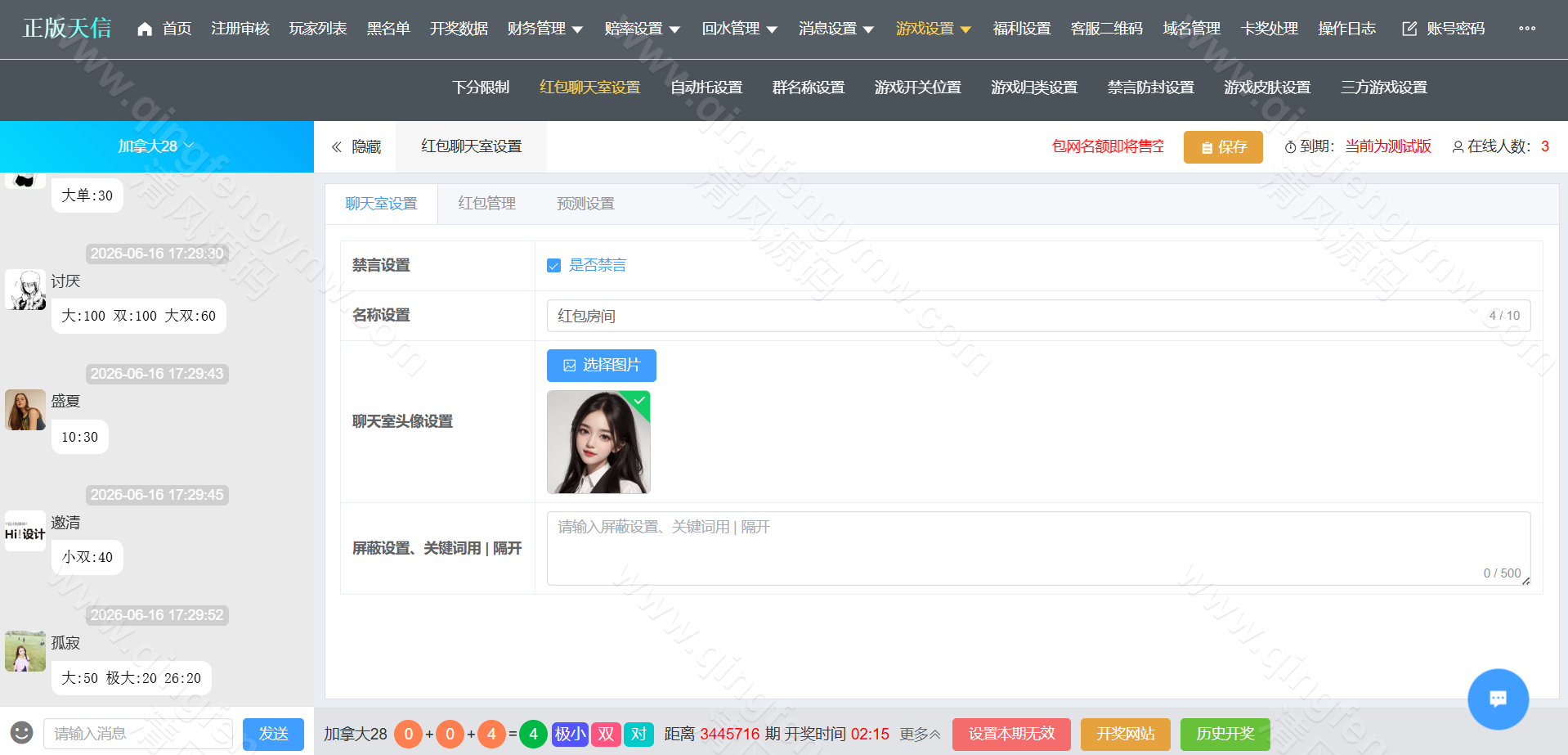The width and height of the screenshot is (1568, 755).
Task: Click the home icon beside 首页
Action: [x=145, y=29]
